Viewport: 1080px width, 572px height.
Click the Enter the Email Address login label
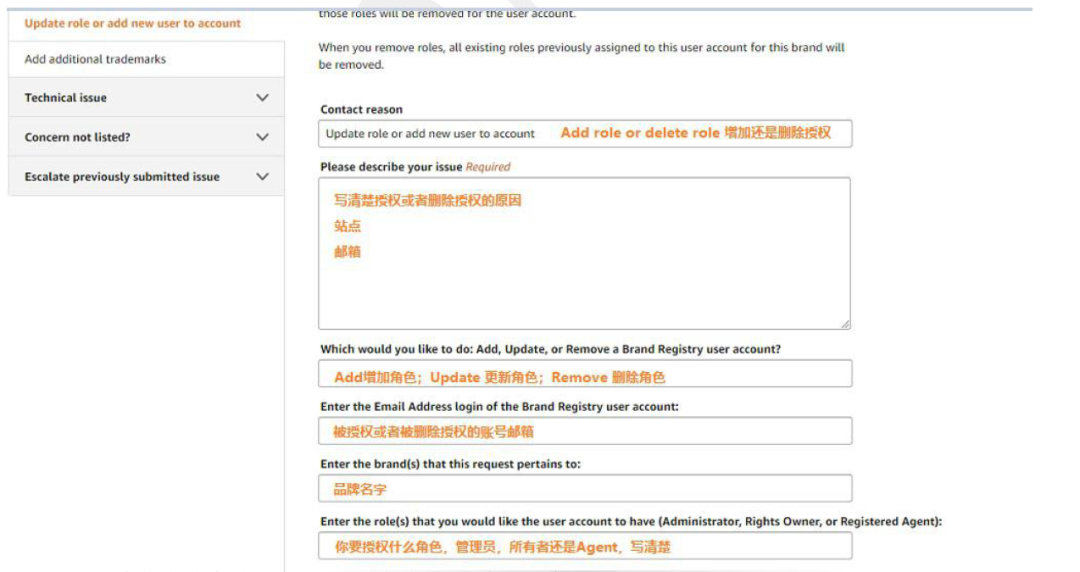(x=499, y=407)
